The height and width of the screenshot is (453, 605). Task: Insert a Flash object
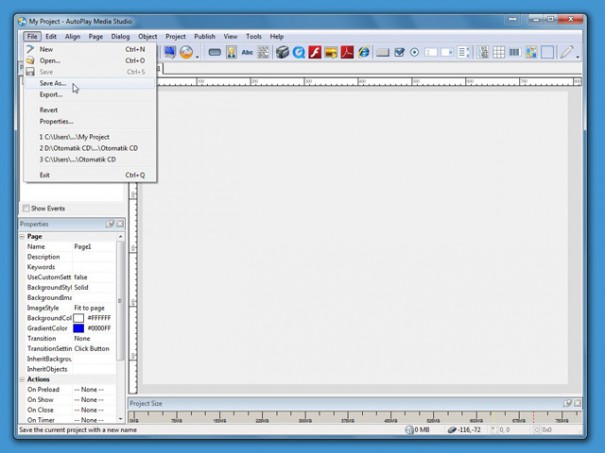315,52
